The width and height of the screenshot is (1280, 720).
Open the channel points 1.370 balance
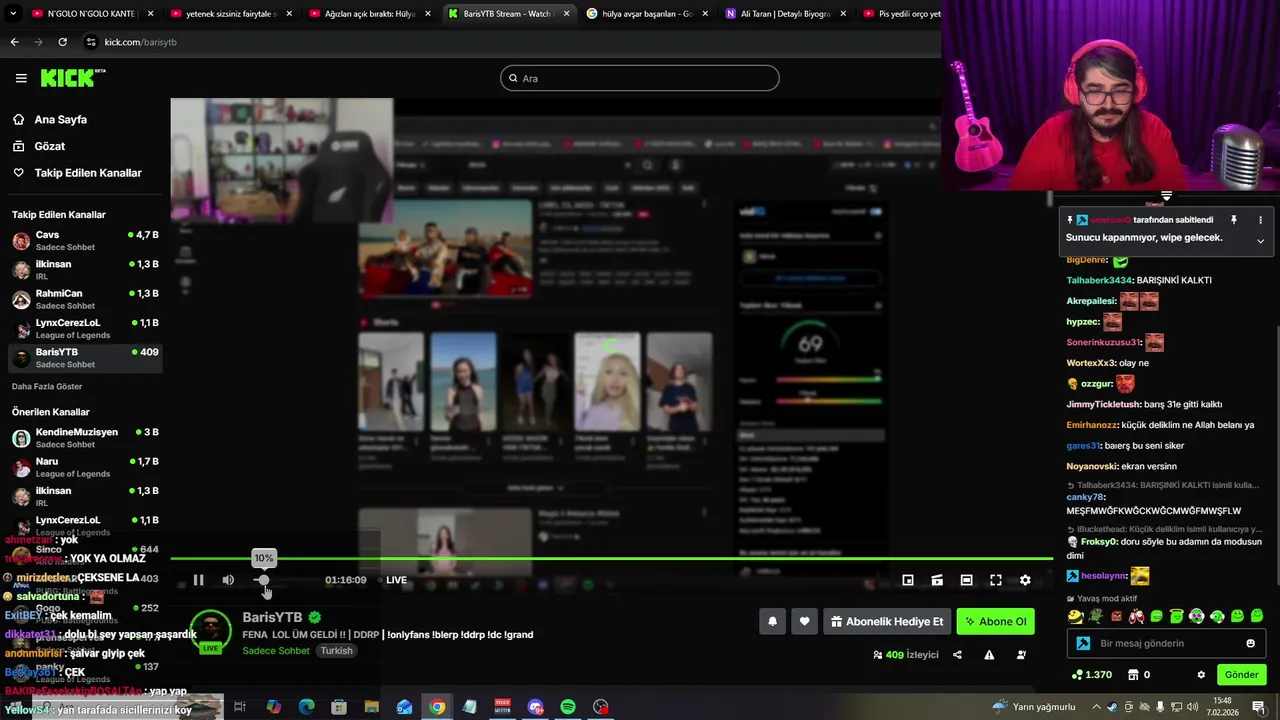pos(1091,675)
